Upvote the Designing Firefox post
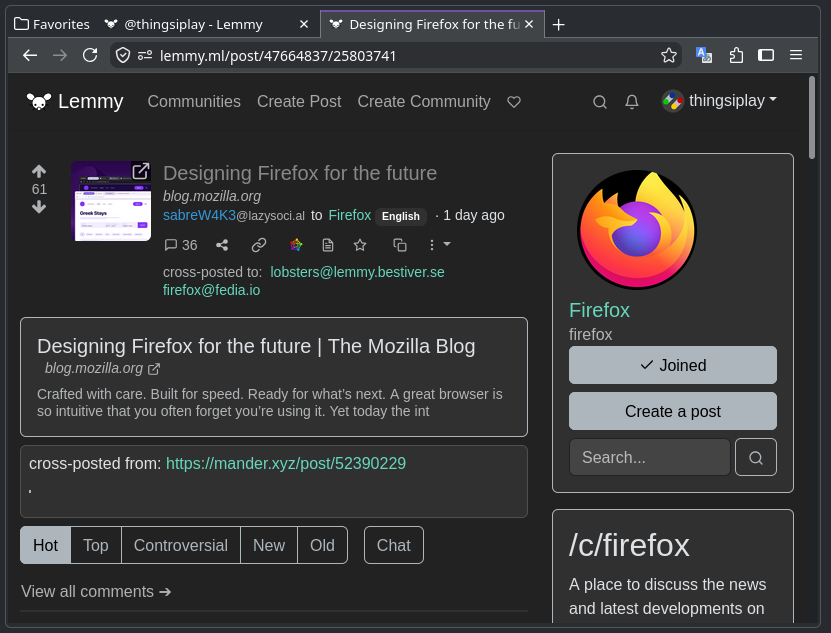Viewport: 831px width, 633px height. [39, 171]
